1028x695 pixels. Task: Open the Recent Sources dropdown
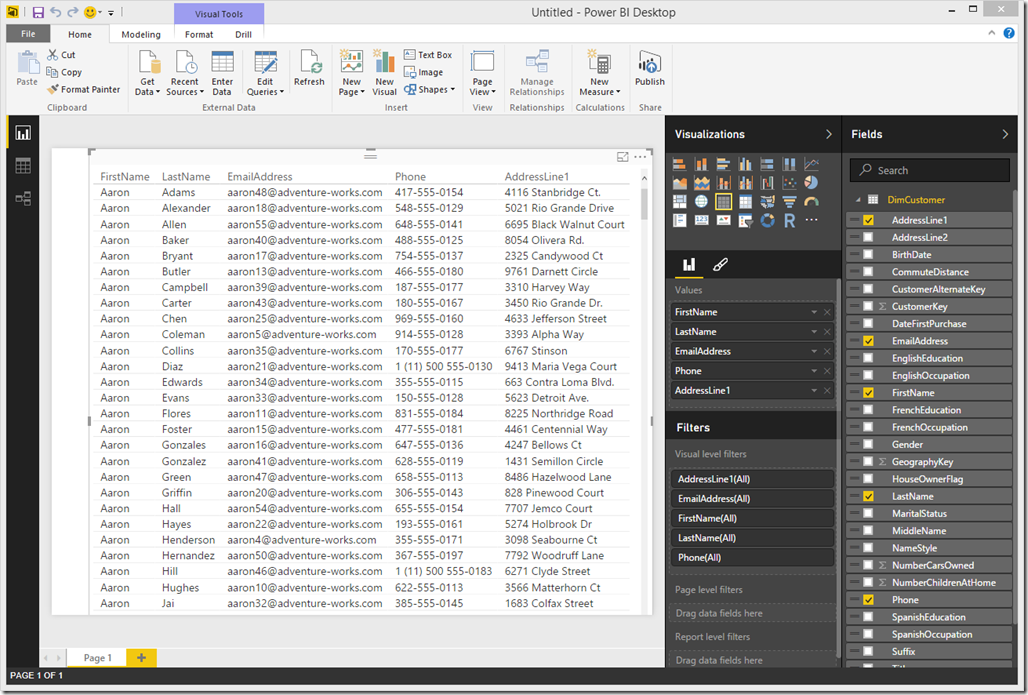point(185,73)
